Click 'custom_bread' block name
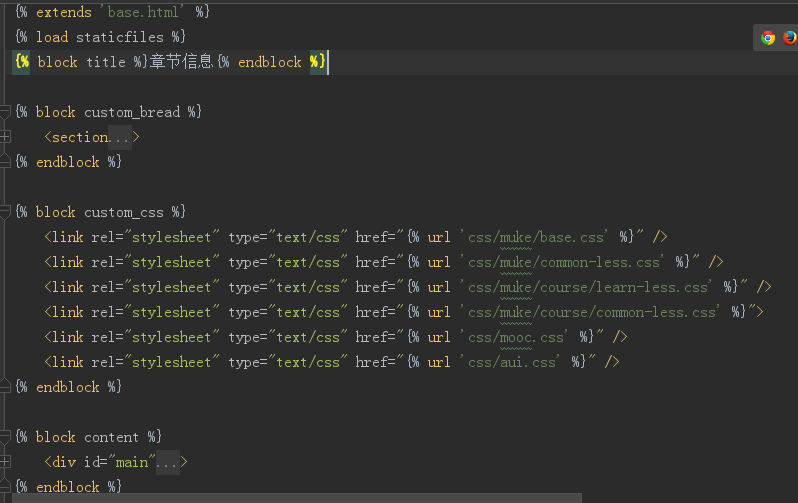This screenshot has height=503, width=798. (x=132, y=112)
